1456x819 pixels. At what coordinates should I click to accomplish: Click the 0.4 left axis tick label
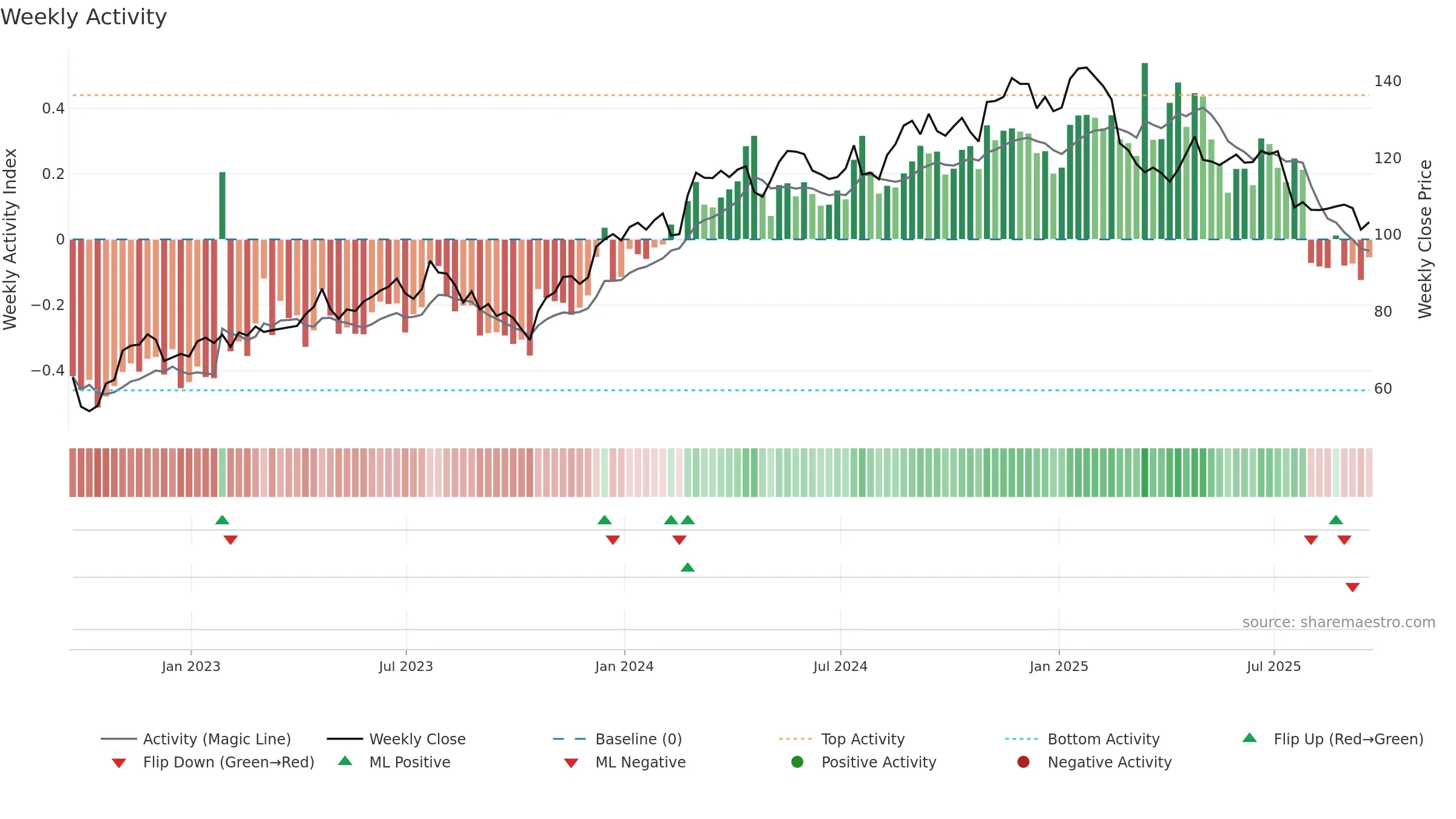[x=53, y=109]
